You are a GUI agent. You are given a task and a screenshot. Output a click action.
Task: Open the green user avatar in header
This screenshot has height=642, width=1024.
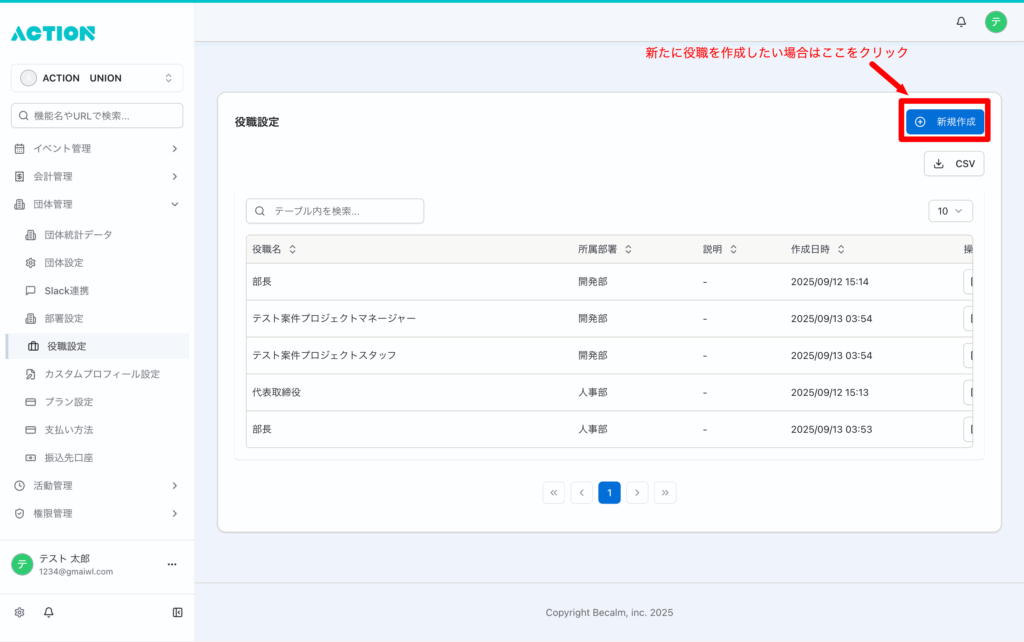(995, 22)
